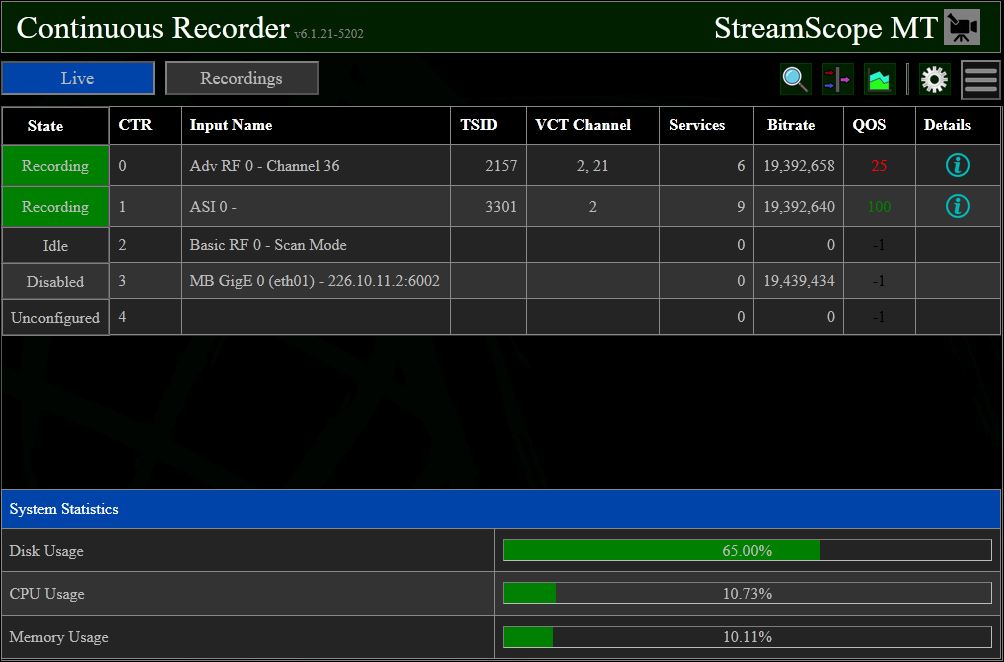Click Recording state for Adv RF 0
Viewport: 1004px width, 662px height.
[56, 166]
